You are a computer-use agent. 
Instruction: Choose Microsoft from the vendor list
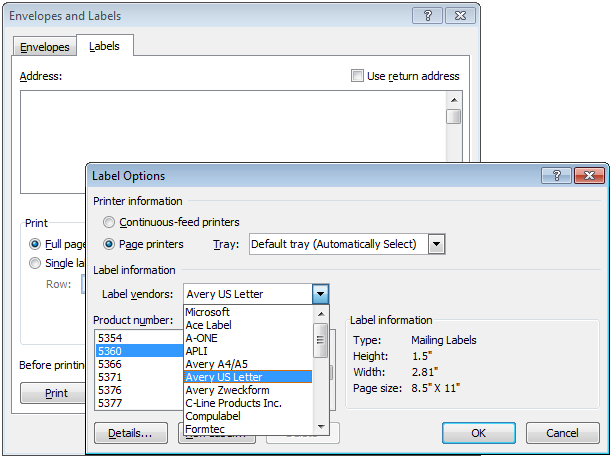coord(248,312)
